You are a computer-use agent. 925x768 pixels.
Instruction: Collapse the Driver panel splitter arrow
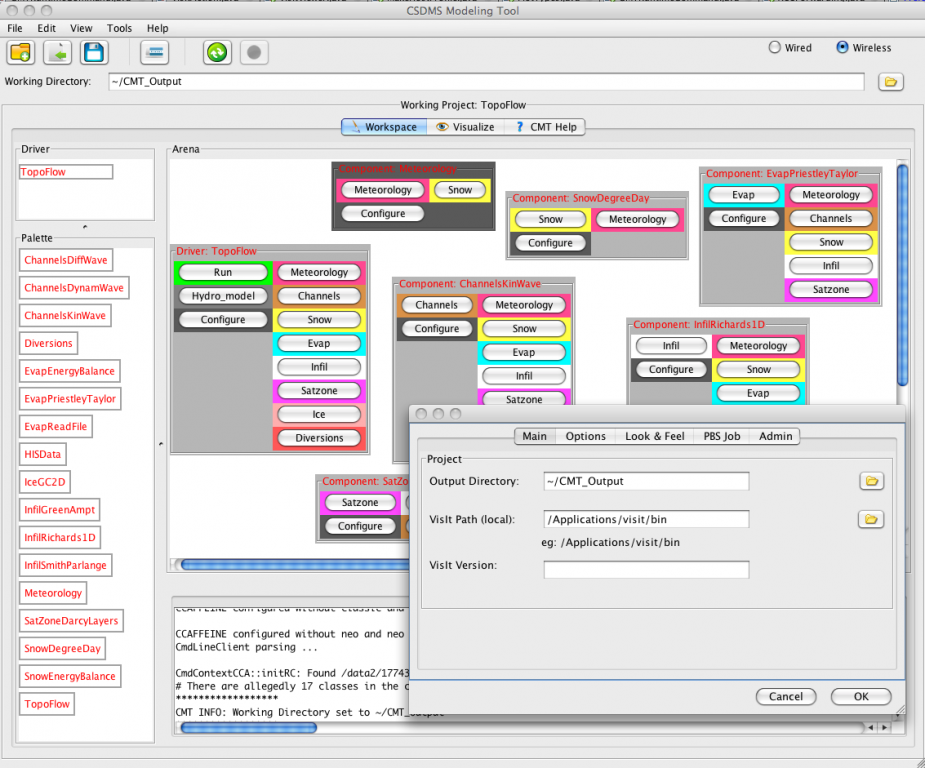coord(84,227)
